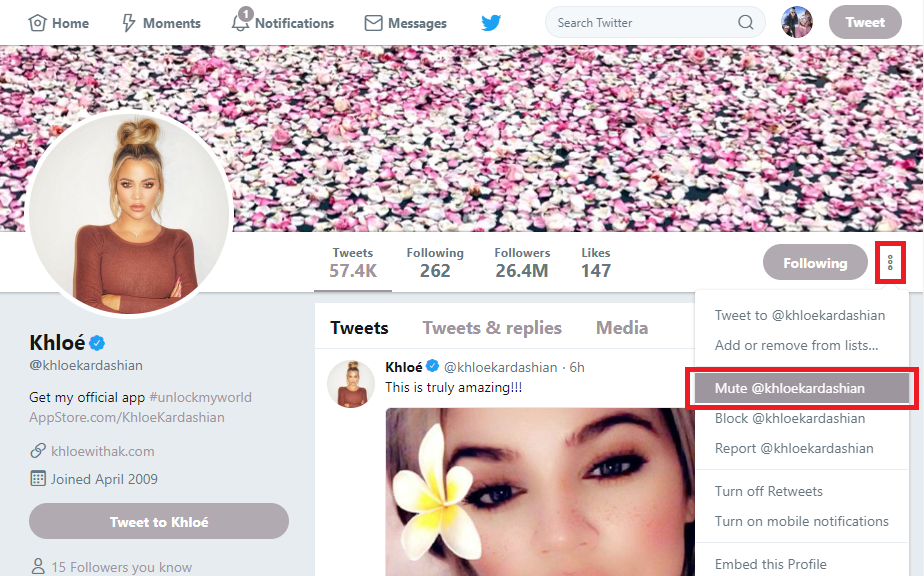The height and width of the screenshot is (576, 924).
Task: Visit khloewithak.com website link
Action: click(x=104, y=451)
